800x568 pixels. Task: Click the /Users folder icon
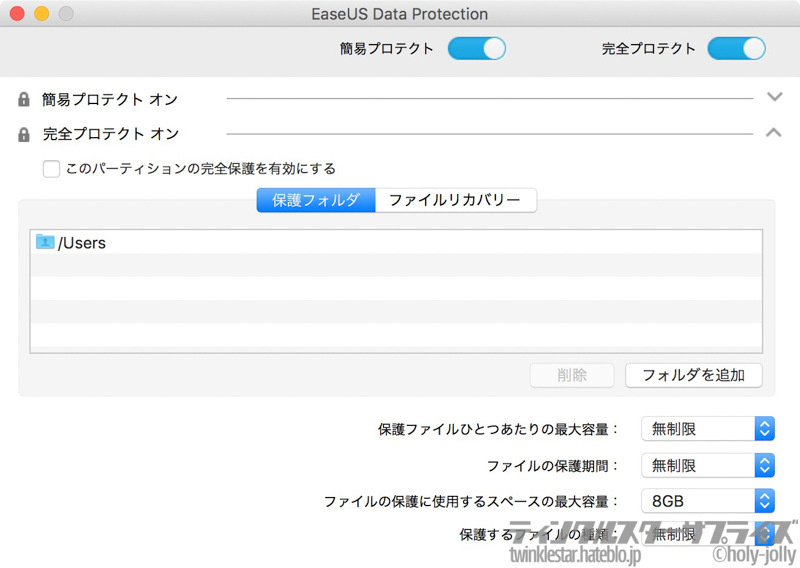pyautogui.click(x=45, y=242)
